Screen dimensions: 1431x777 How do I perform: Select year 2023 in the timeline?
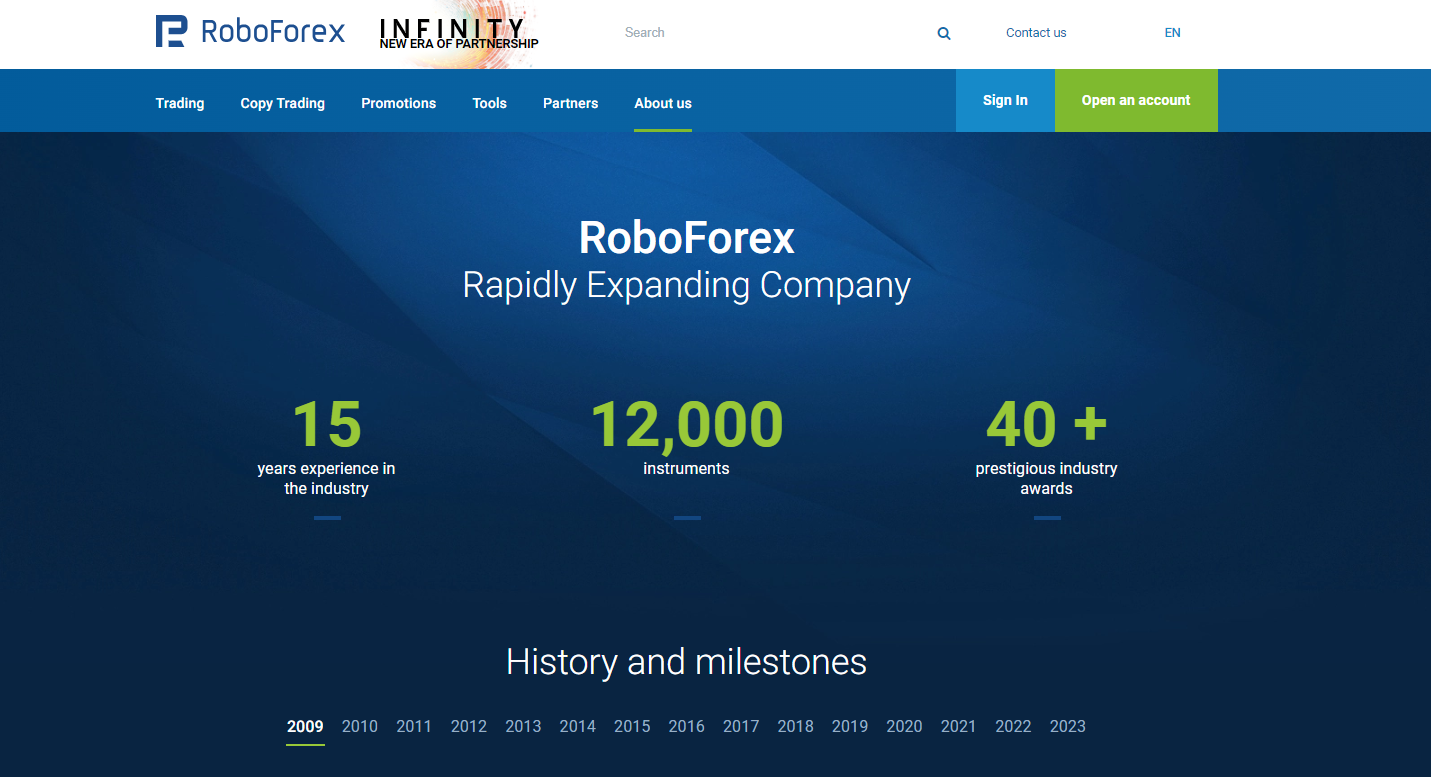tap(1067, 726)
